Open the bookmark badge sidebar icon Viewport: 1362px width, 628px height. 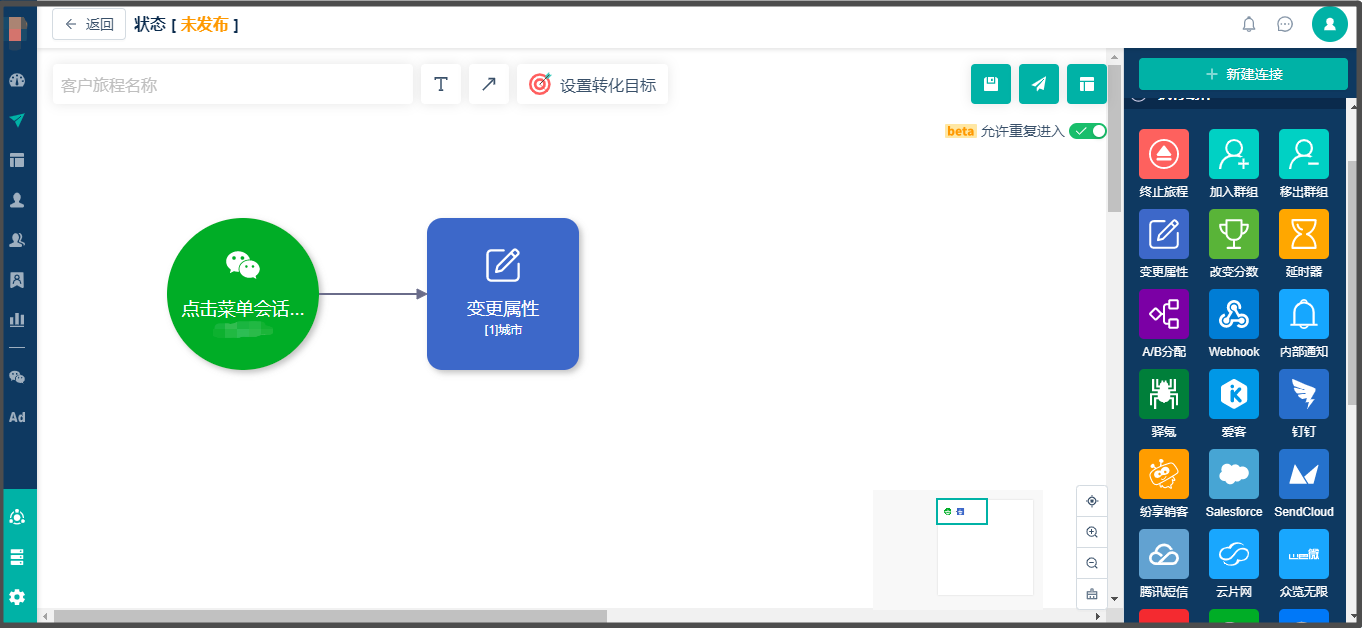coord(17,280)
